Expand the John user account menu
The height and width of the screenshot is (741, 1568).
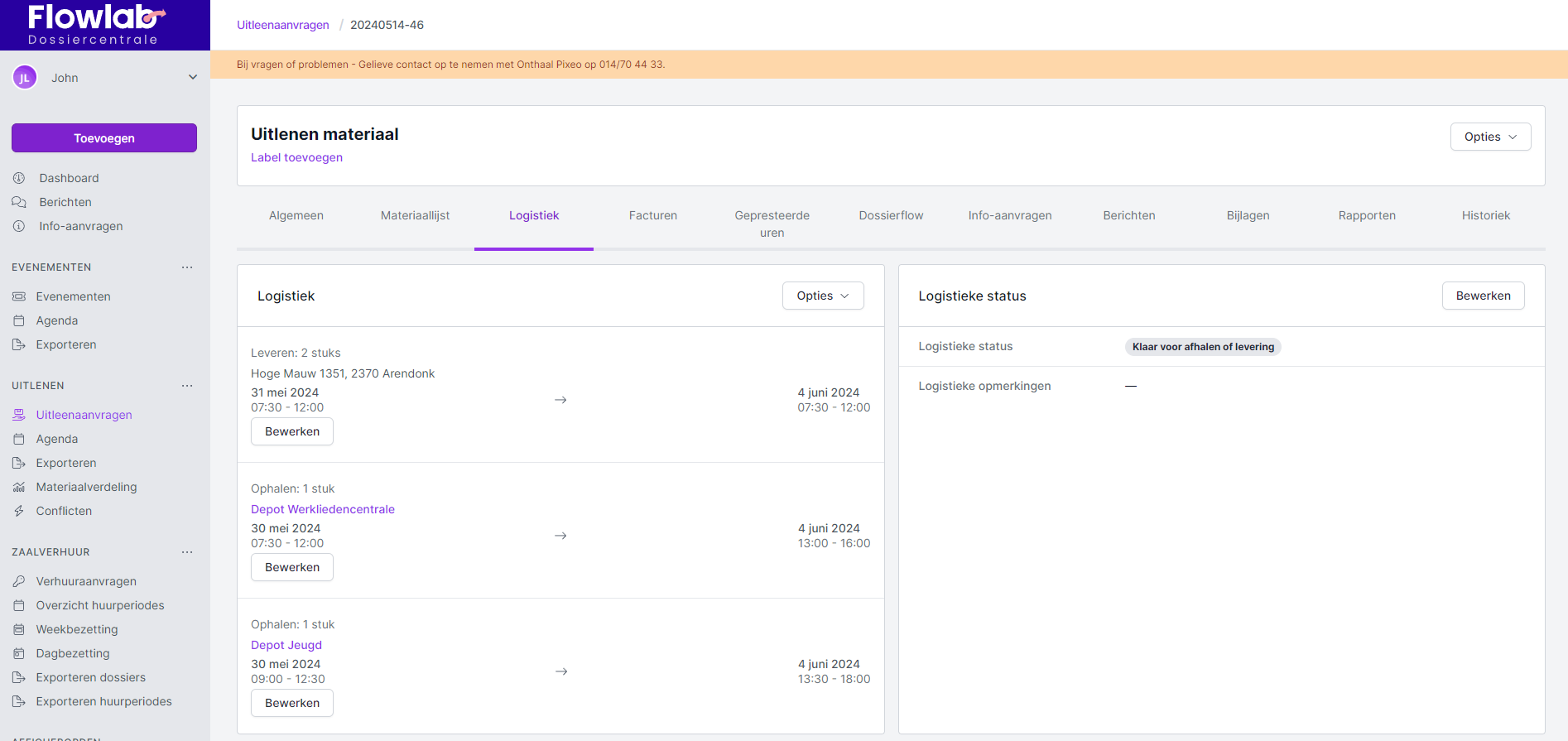tap(192, 78)
